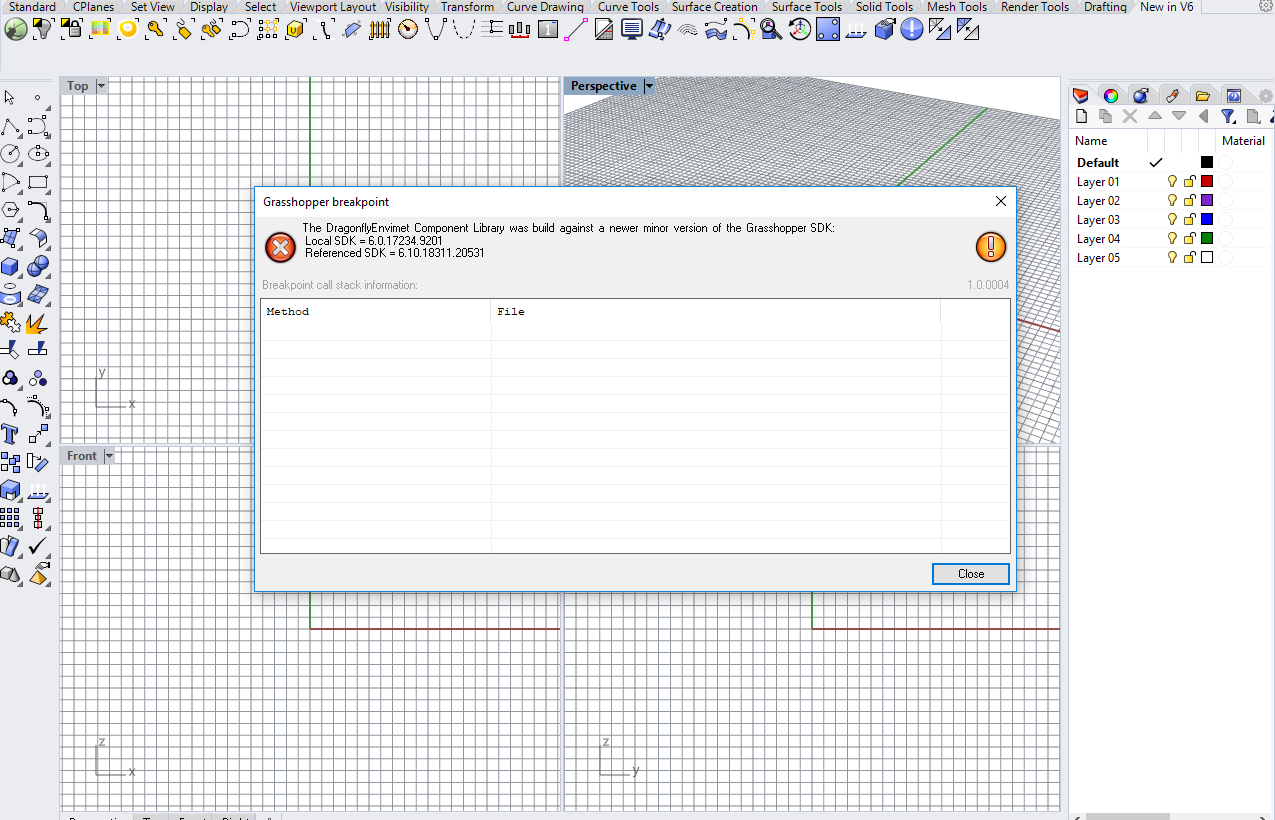Screen dimensions: 1275x820
Task: Click the layer filter funnel icon
Action: coord(1228,117)
